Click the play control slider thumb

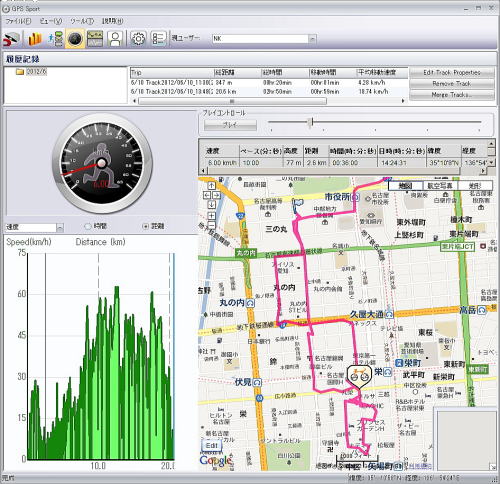tap(311, 122)
